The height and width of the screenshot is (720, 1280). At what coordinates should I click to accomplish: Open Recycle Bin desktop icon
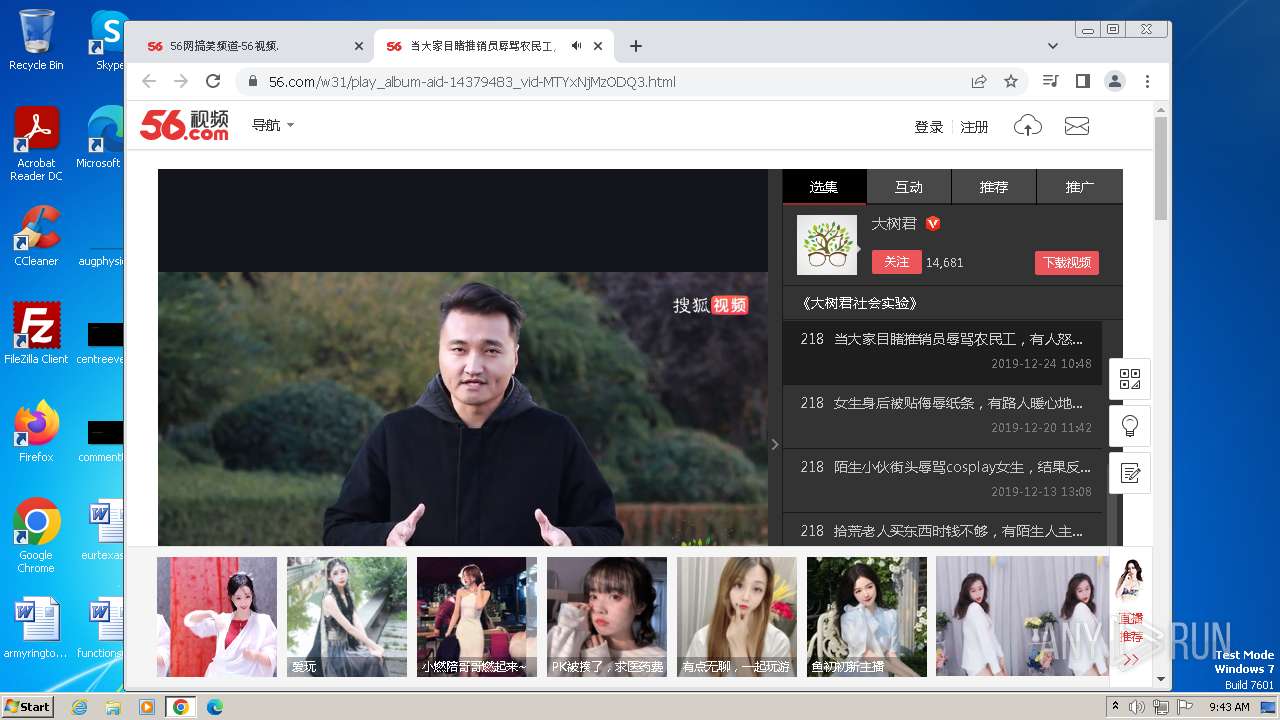coord(36,40)
